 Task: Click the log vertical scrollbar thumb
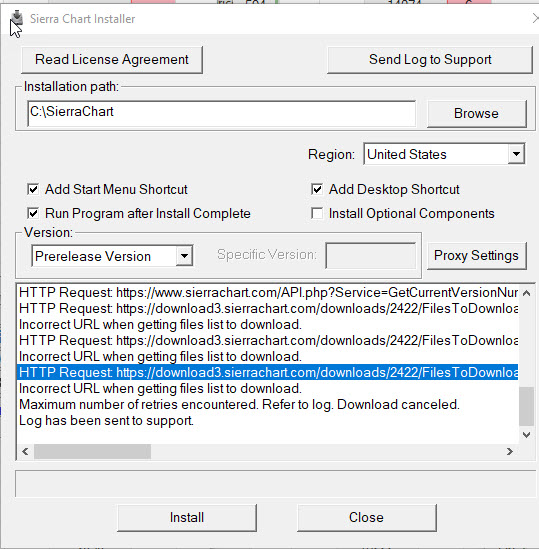[526, 405]
